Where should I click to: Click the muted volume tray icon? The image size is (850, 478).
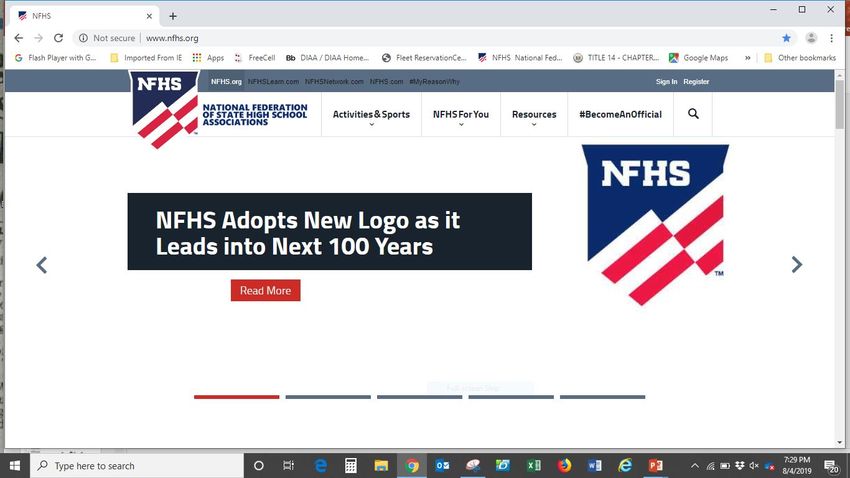click(754, 466)
